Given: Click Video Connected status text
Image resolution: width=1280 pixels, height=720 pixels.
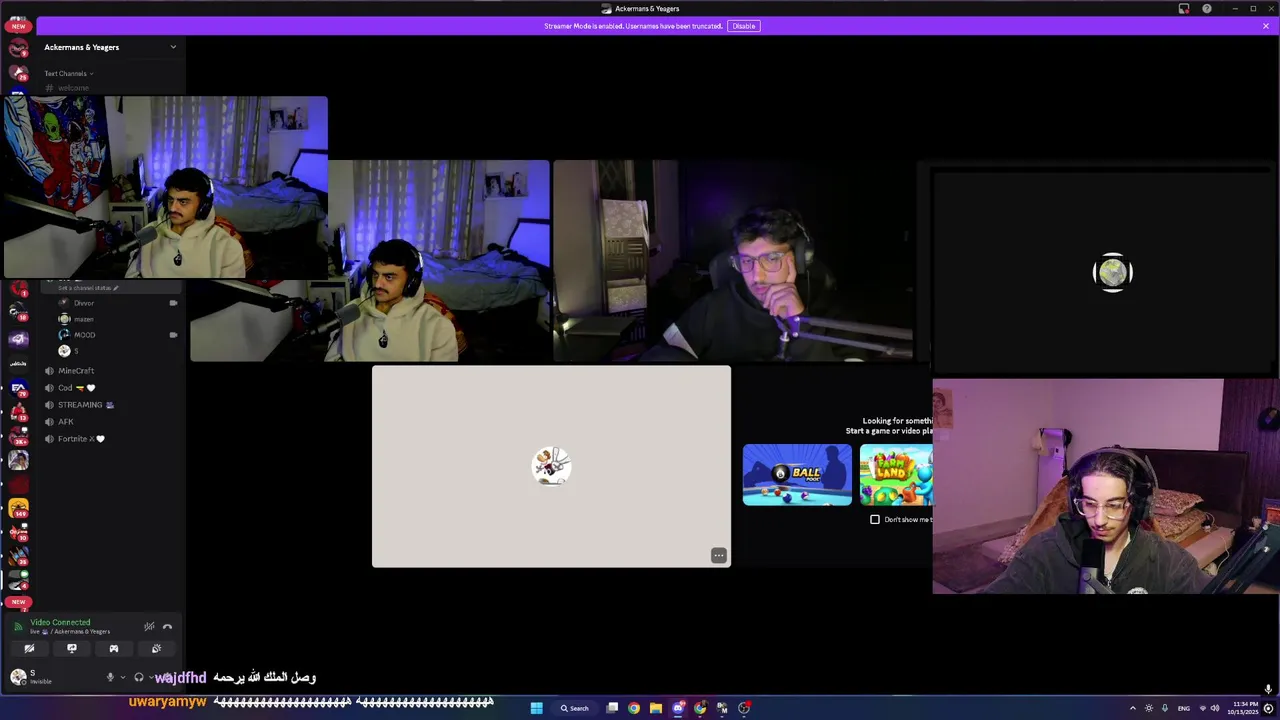Looking at the screenshot, I should (60, 622).
